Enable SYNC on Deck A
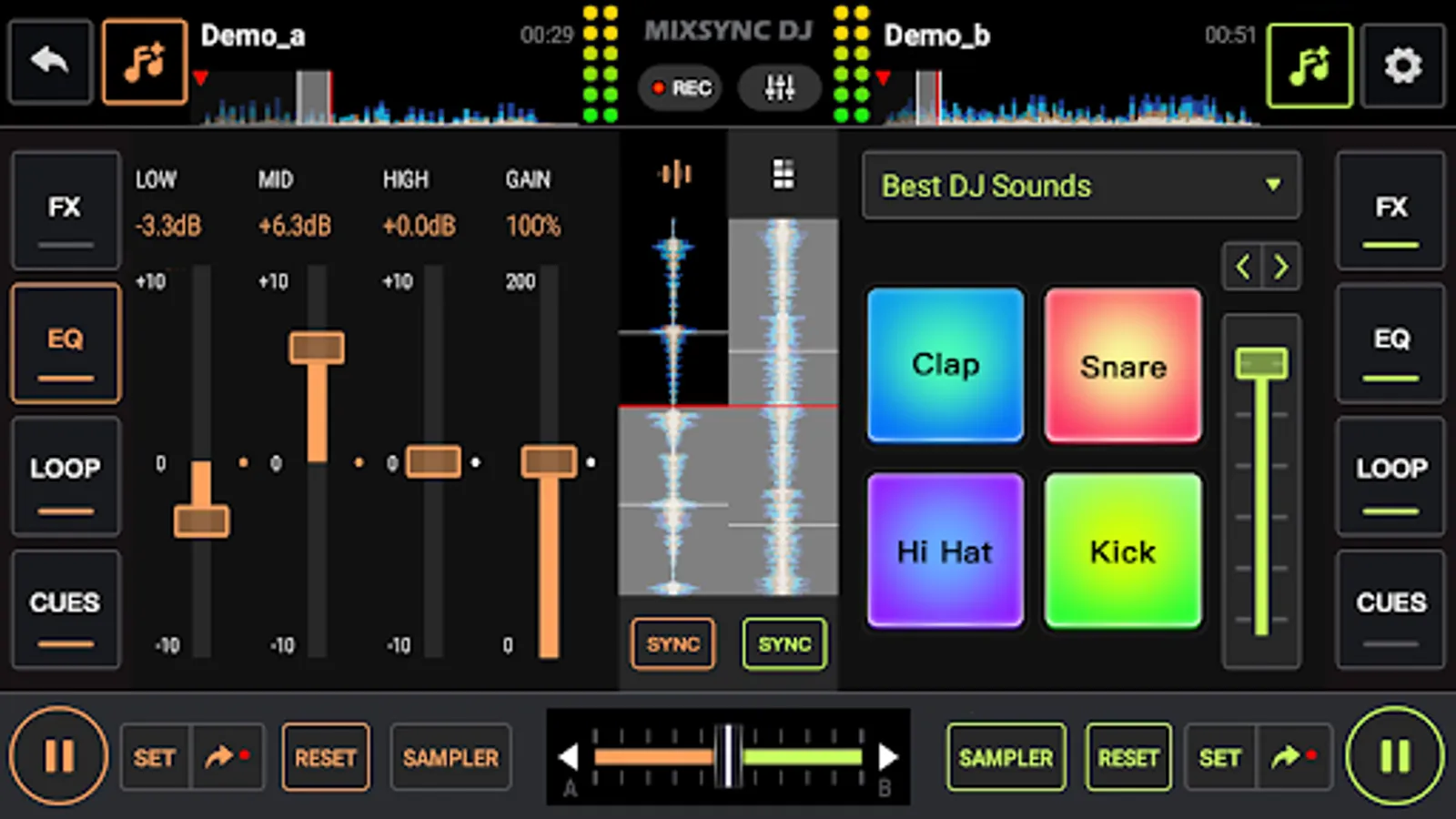The height and width of the screenshot is (819, 1456). tap(672, 644)
